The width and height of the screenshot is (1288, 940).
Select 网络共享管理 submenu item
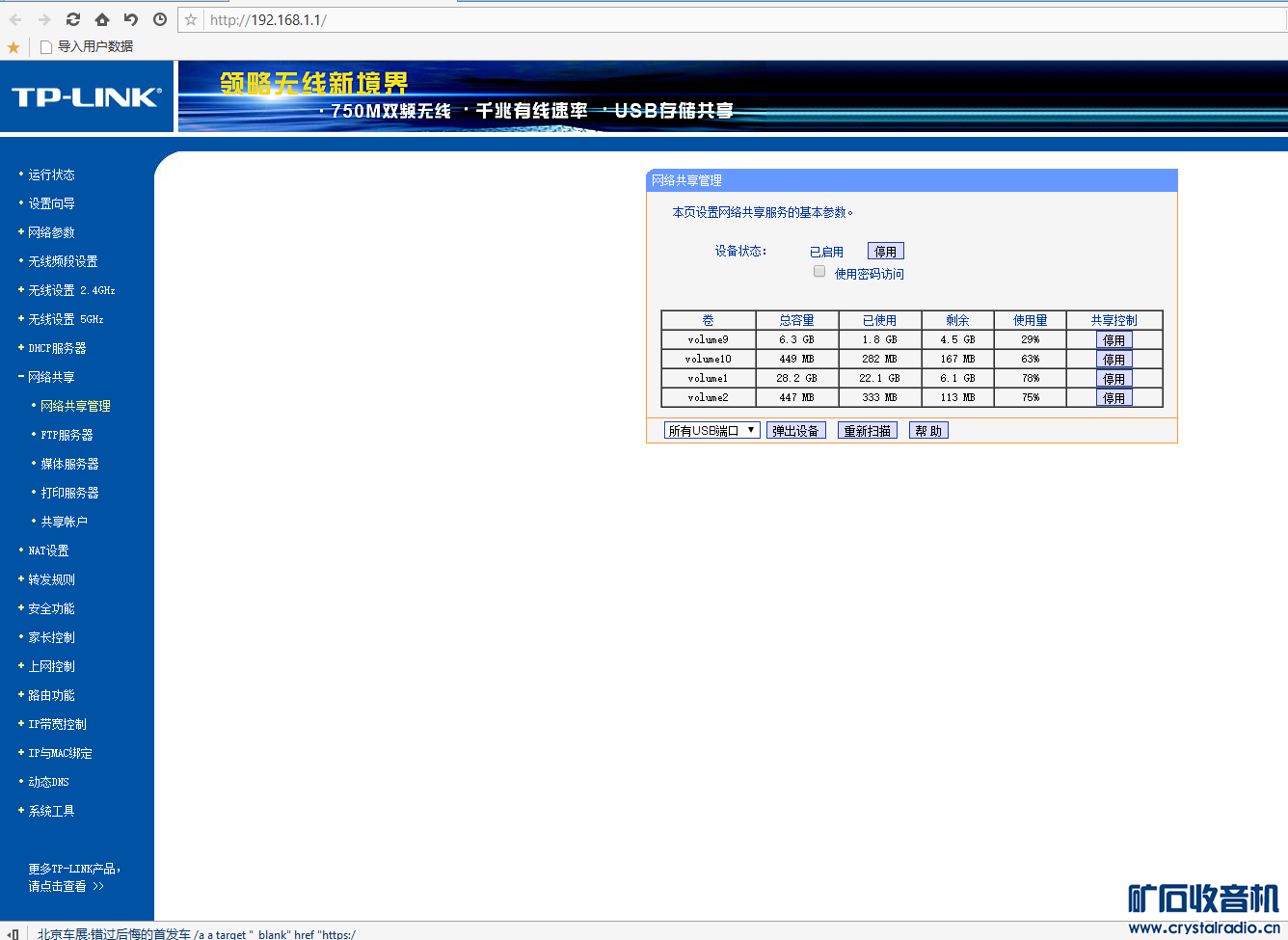(x=75, y=406)
